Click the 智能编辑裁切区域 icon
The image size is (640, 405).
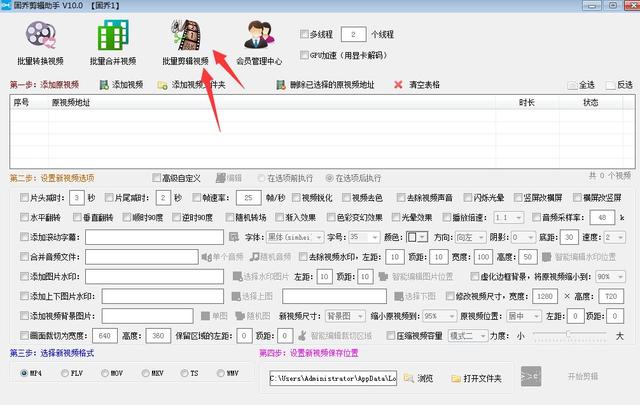(x=302, y=336)
